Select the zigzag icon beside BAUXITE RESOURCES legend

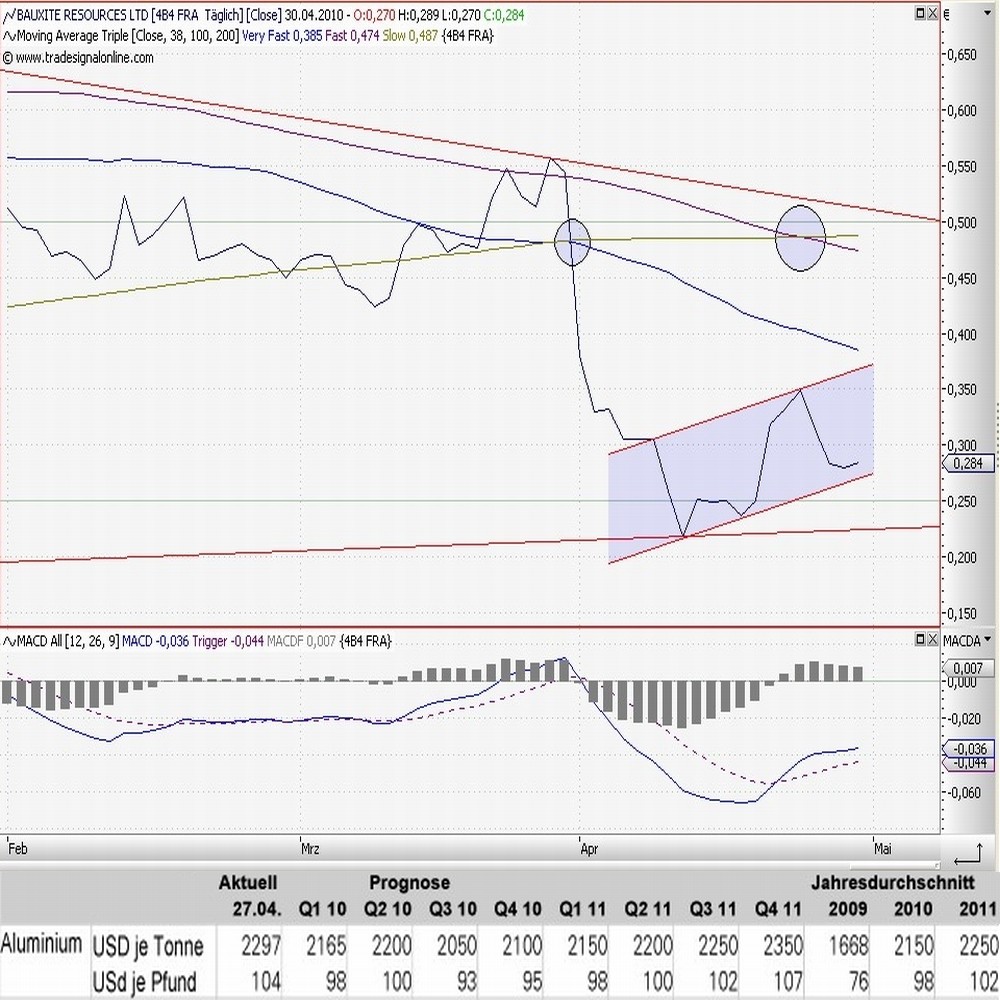point(9,14)
